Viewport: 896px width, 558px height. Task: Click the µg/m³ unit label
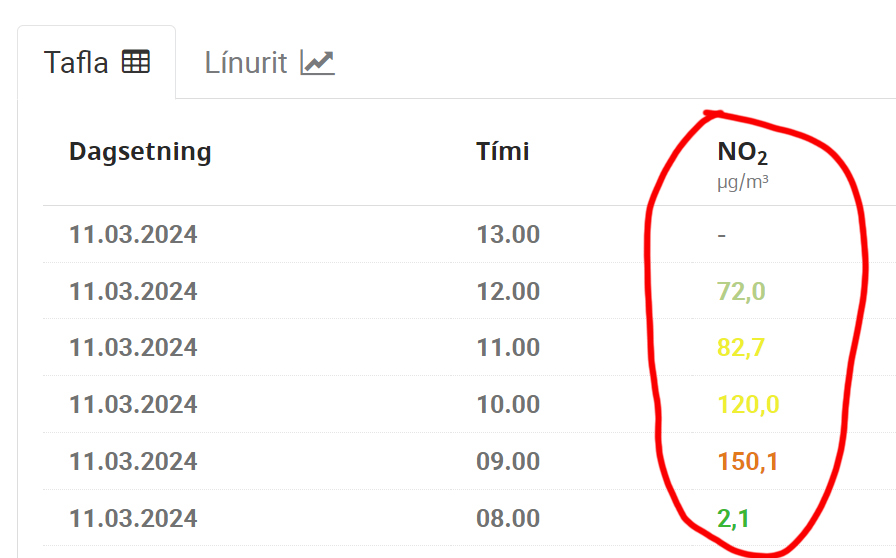click(743, 182)
